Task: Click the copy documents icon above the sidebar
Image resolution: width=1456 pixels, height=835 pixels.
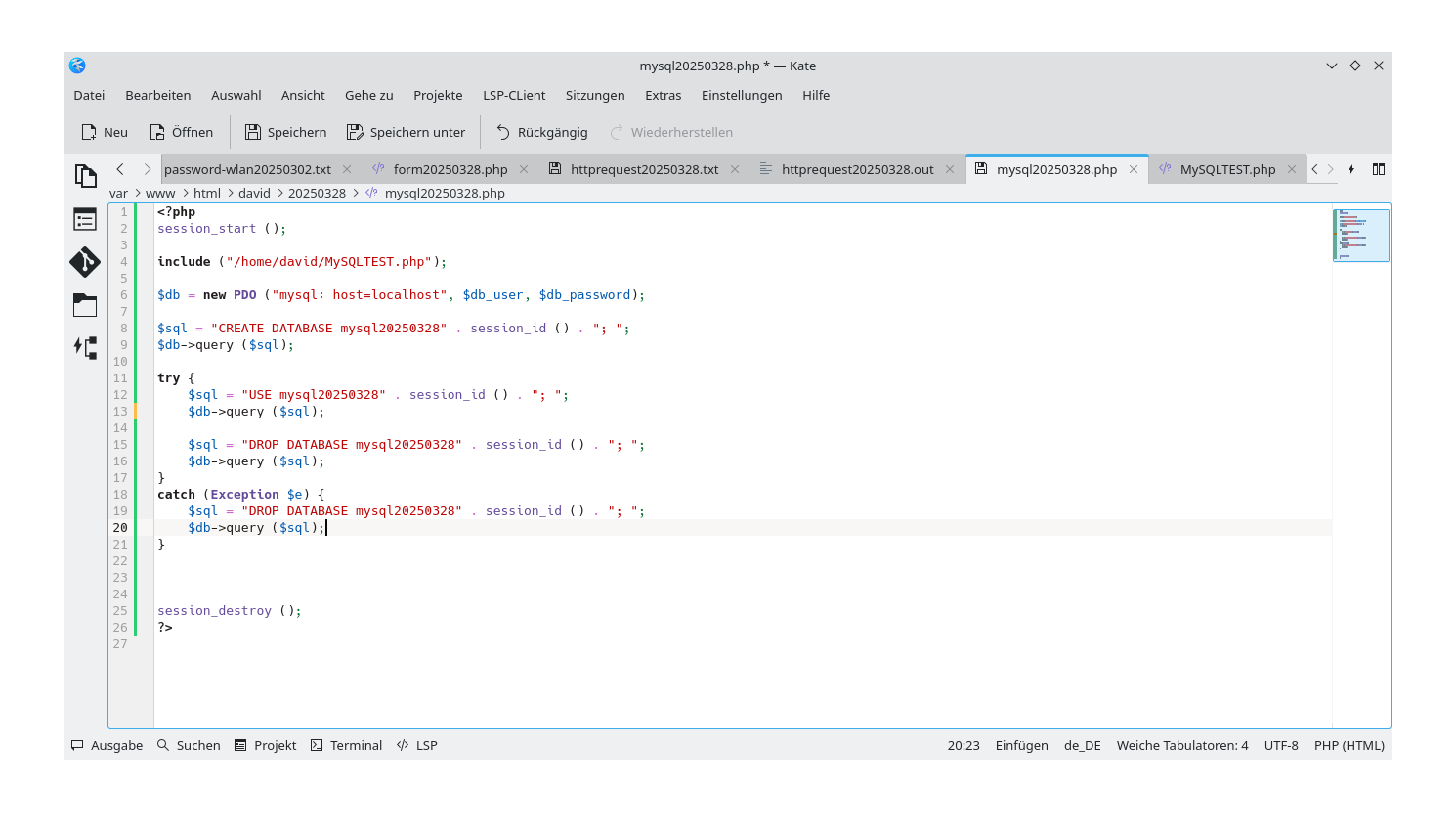Action: 86,174
